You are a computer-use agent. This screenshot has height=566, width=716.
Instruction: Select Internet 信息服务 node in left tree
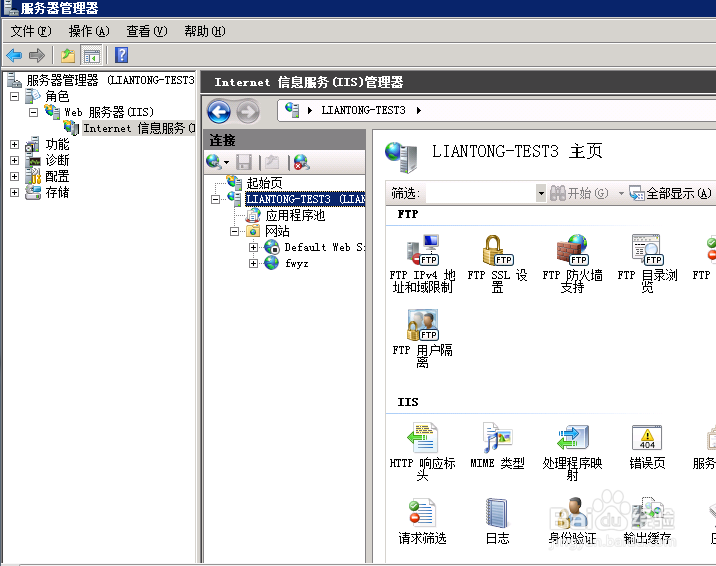click(139, 128)
